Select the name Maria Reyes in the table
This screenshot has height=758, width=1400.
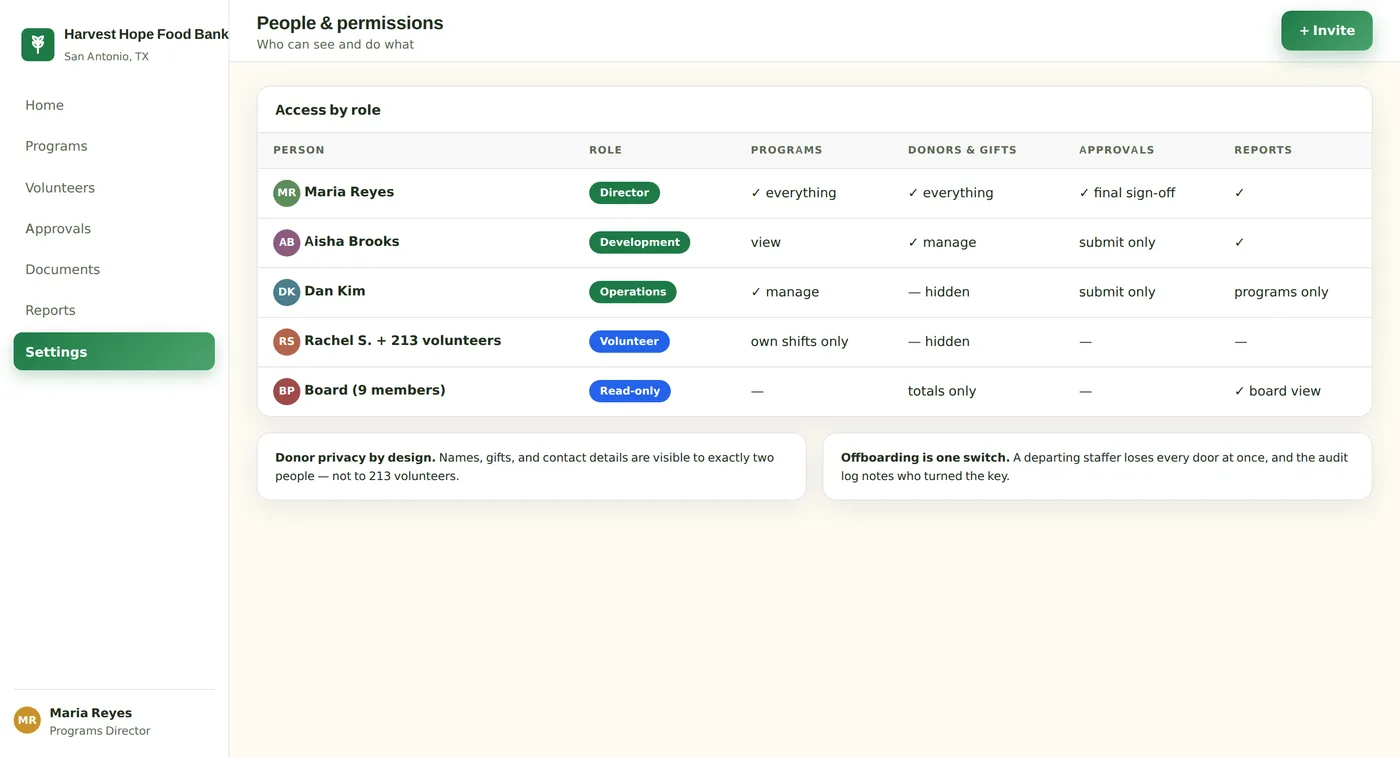[x=349, y=192]
